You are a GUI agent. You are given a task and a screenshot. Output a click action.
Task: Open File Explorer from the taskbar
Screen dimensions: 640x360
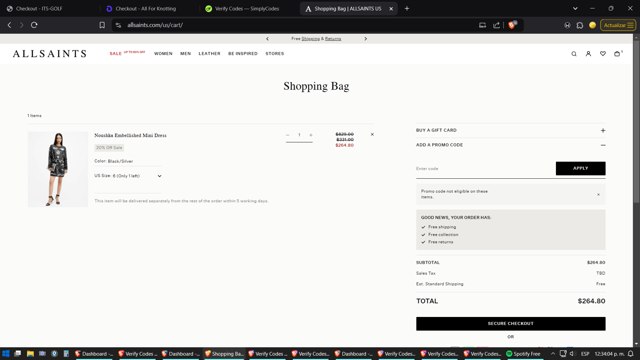coord(30,353)
